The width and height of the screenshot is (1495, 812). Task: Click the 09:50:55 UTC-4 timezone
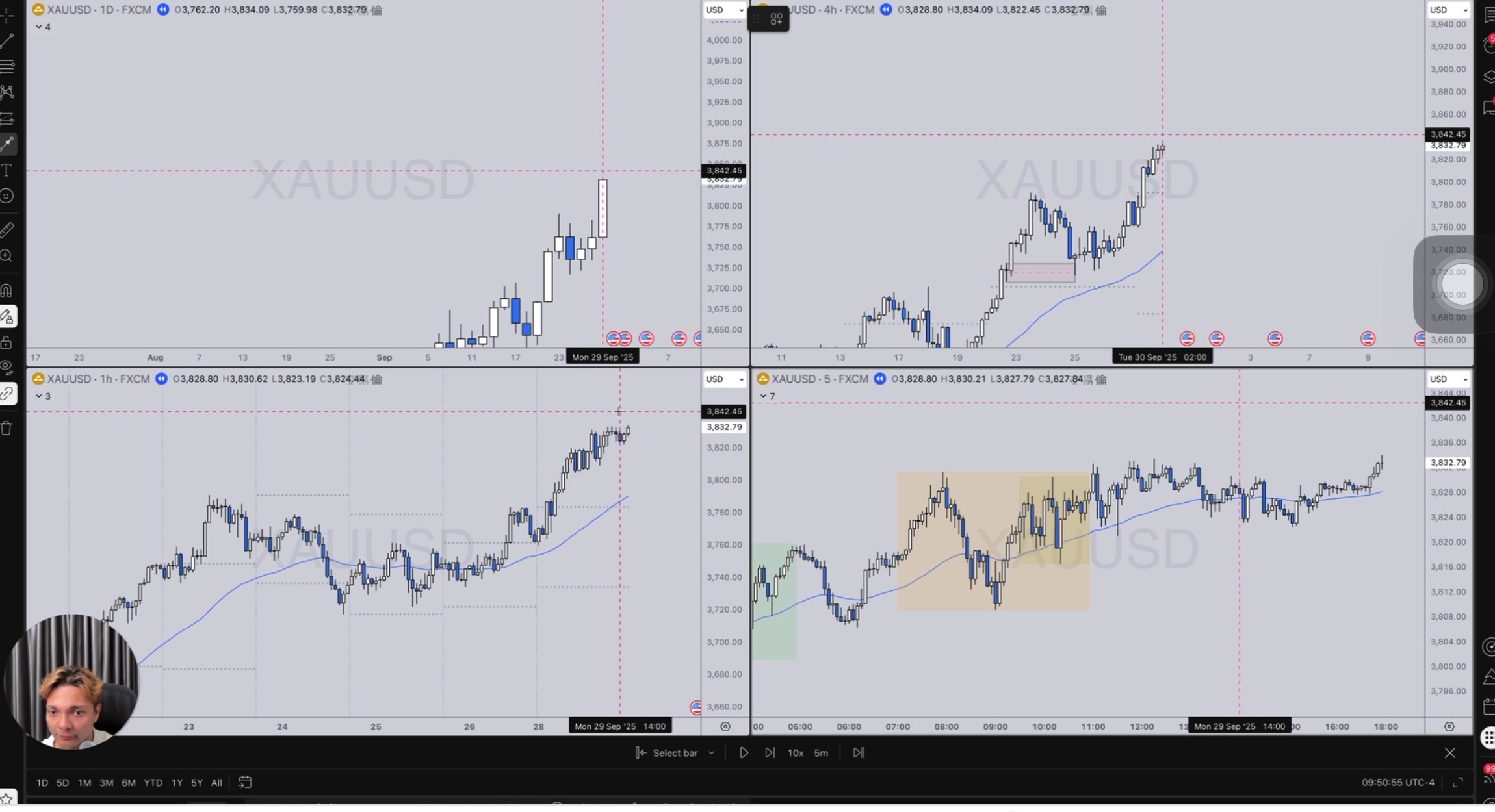(1397, 783)
